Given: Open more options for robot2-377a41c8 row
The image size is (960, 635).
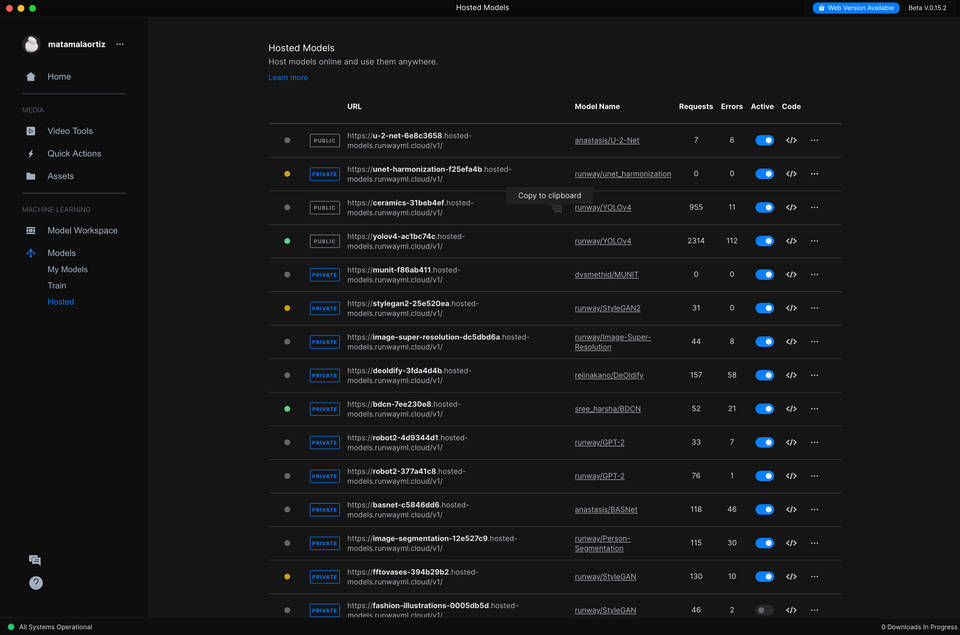Looking at the screenshot, I should coord(814,476).
